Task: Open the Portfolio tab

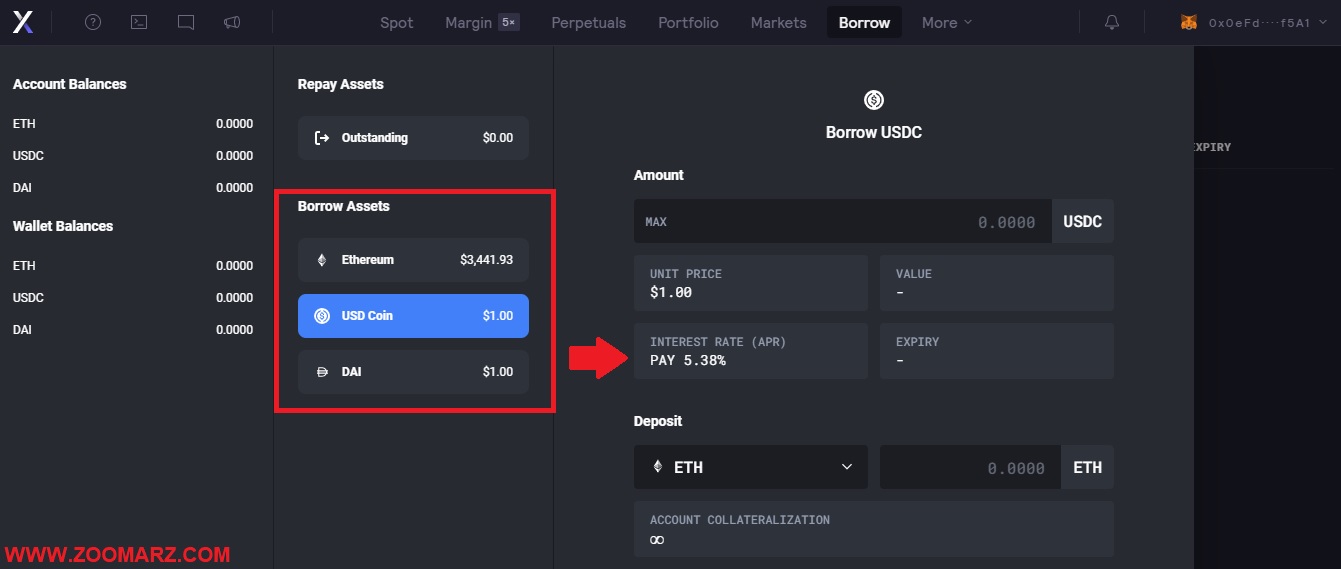Action: (688, 22)
